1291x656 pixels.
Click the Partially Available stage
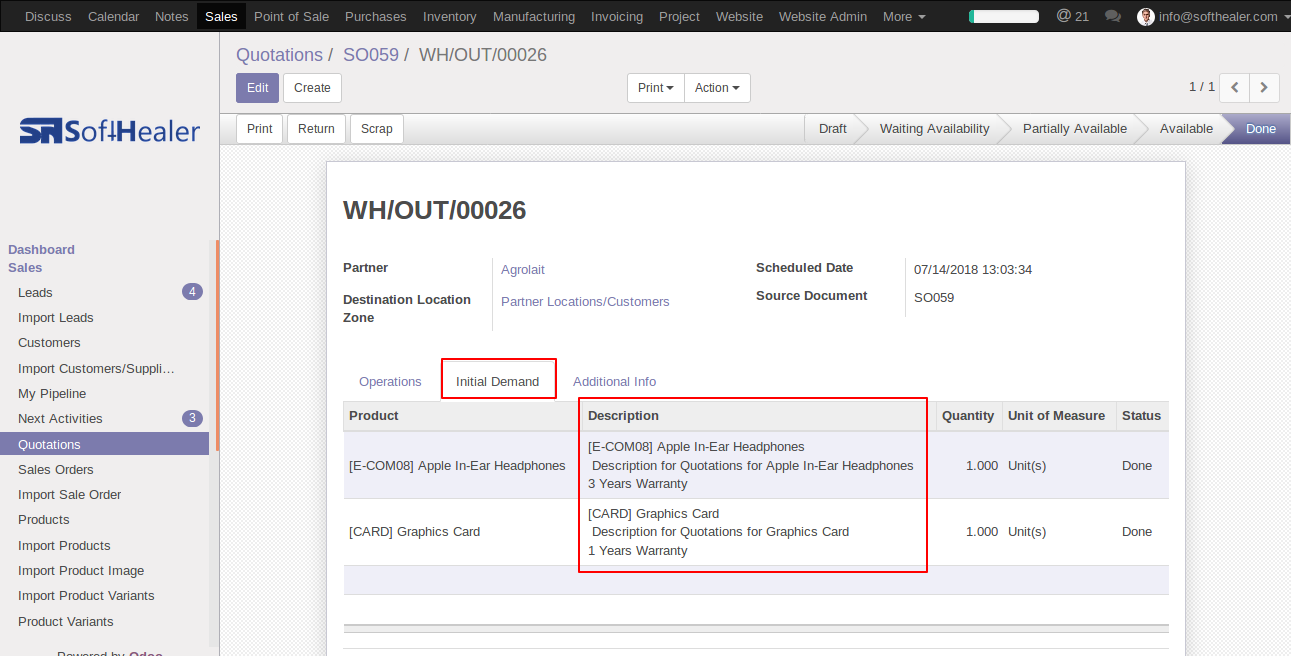click(1074, 129)
